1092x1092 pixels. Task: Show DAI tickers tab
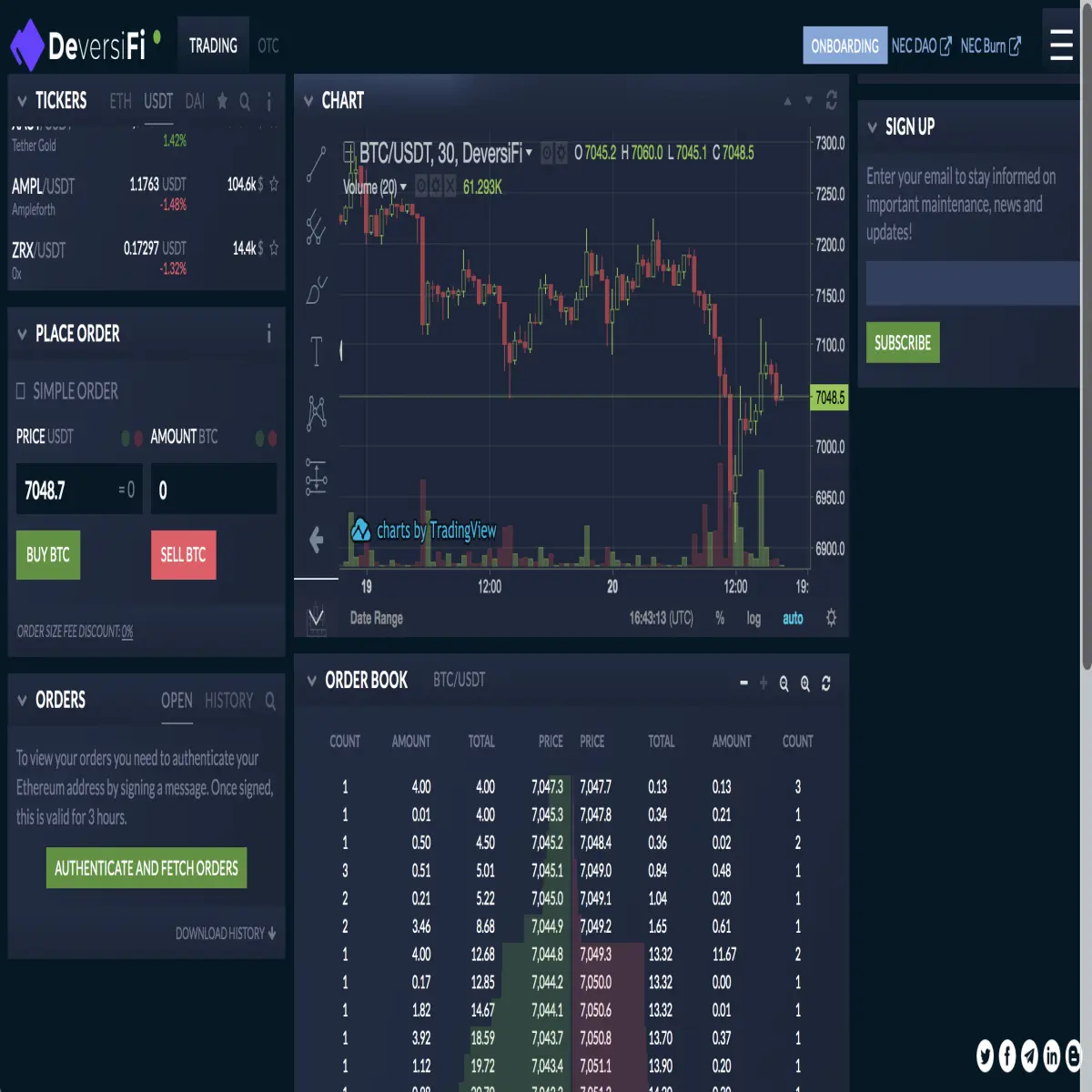[x=195, y=101]
